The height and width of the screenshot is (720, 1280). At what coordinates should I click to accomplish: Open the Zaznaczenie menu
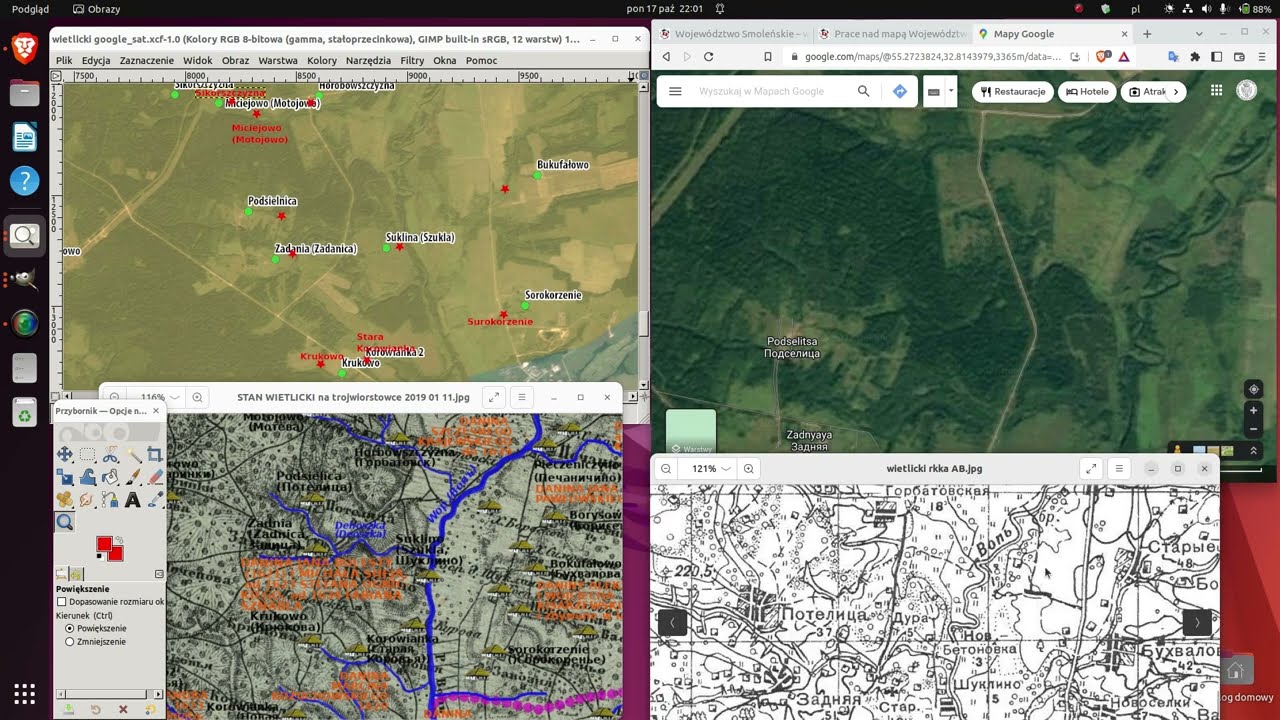click(147, 60)
